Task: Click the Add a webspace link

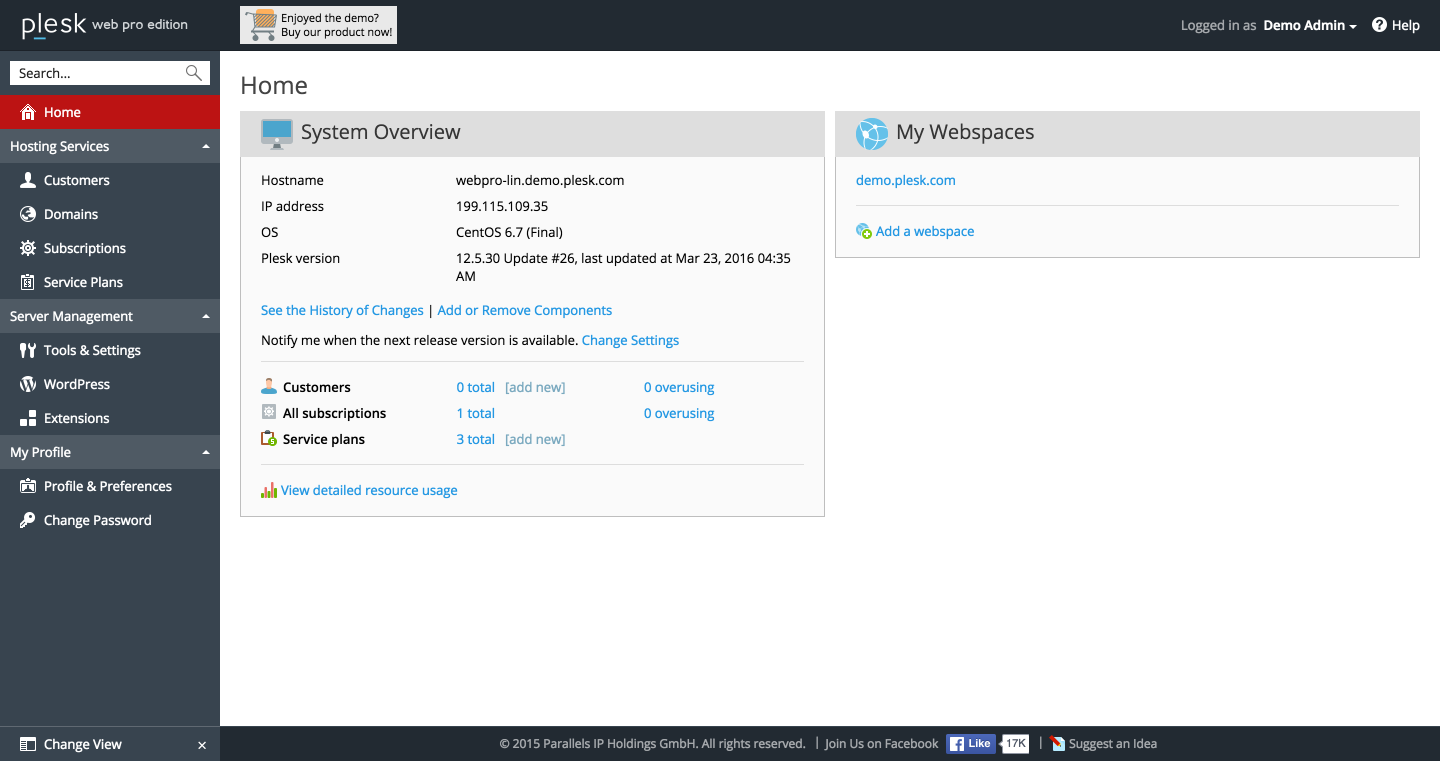Action: [925, 231]
